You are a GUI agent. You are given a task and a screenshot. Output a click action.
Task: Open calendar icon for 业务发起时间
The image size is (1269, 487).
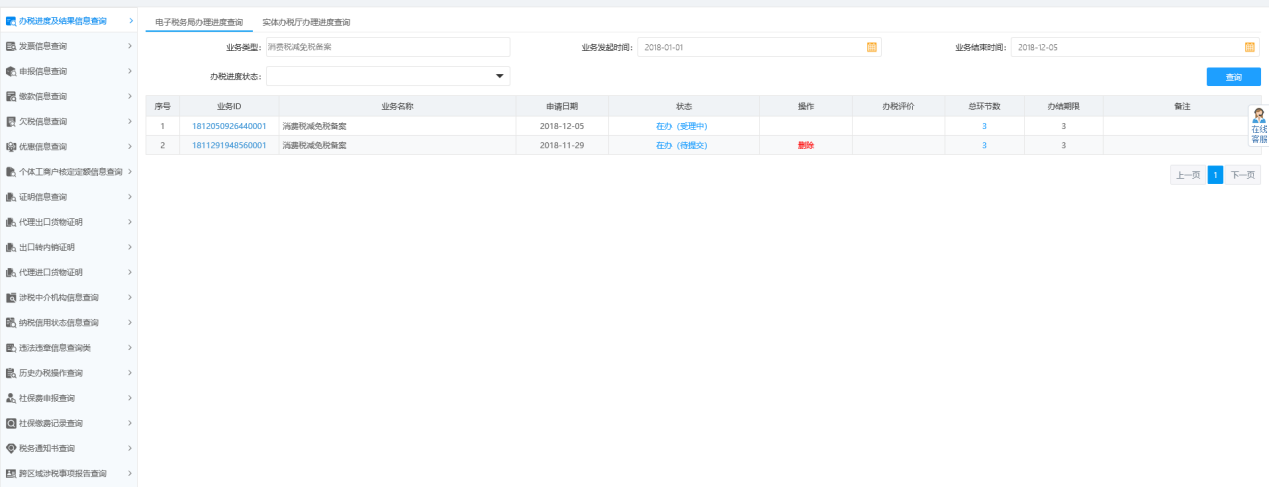871,47
